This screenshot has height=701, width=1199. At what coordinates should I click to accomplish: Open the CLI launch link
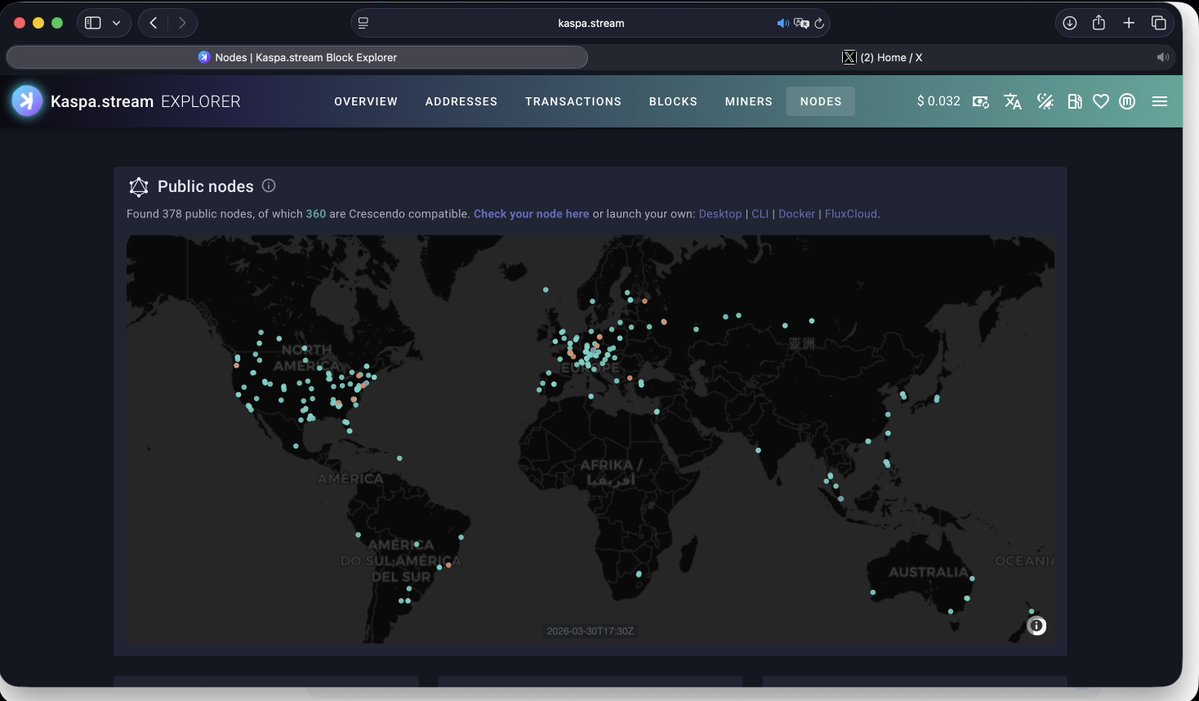(x=760, y=214)
